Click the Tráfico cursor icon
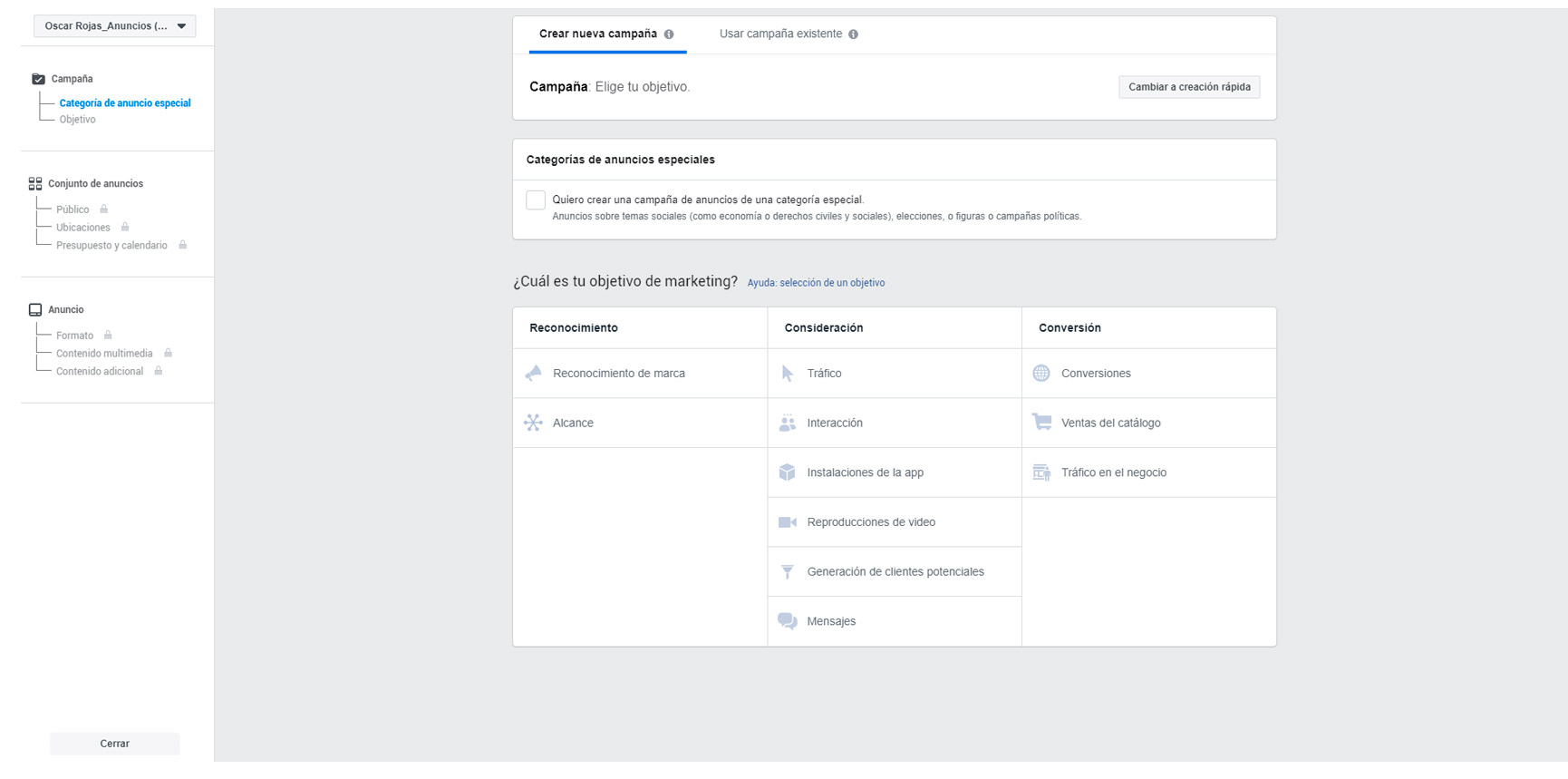Screen dimensions: 1568x779 coord(788,374)
